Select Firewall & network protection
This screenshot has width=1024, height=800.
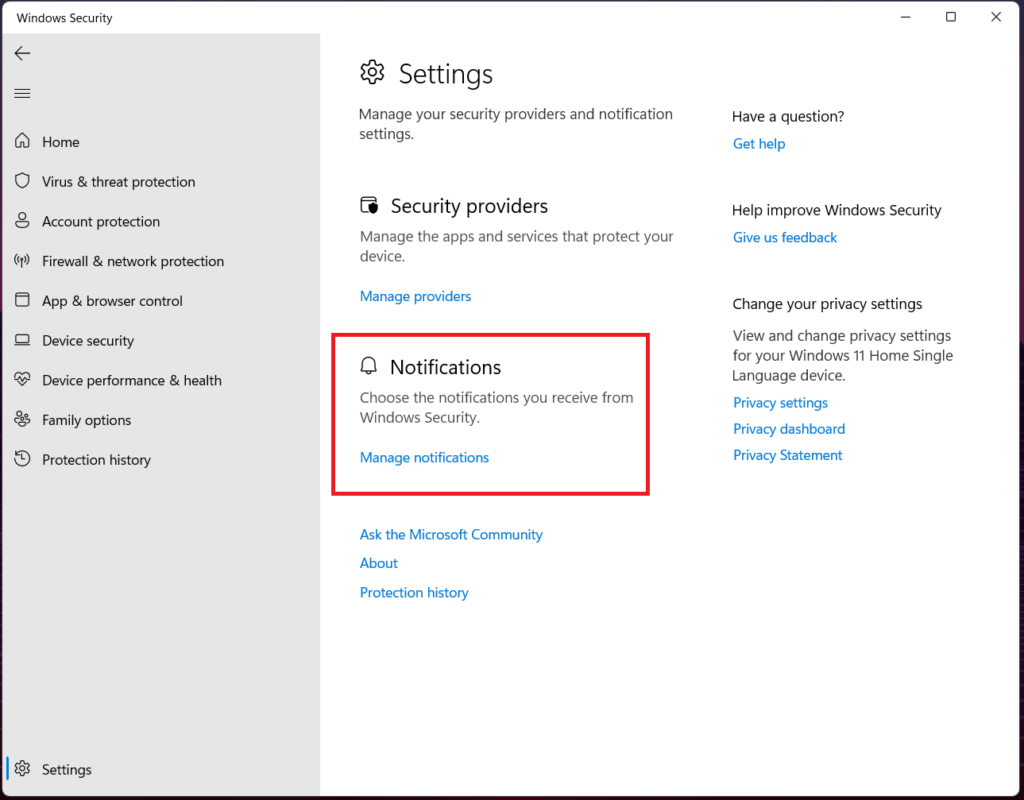pos(133,261)
